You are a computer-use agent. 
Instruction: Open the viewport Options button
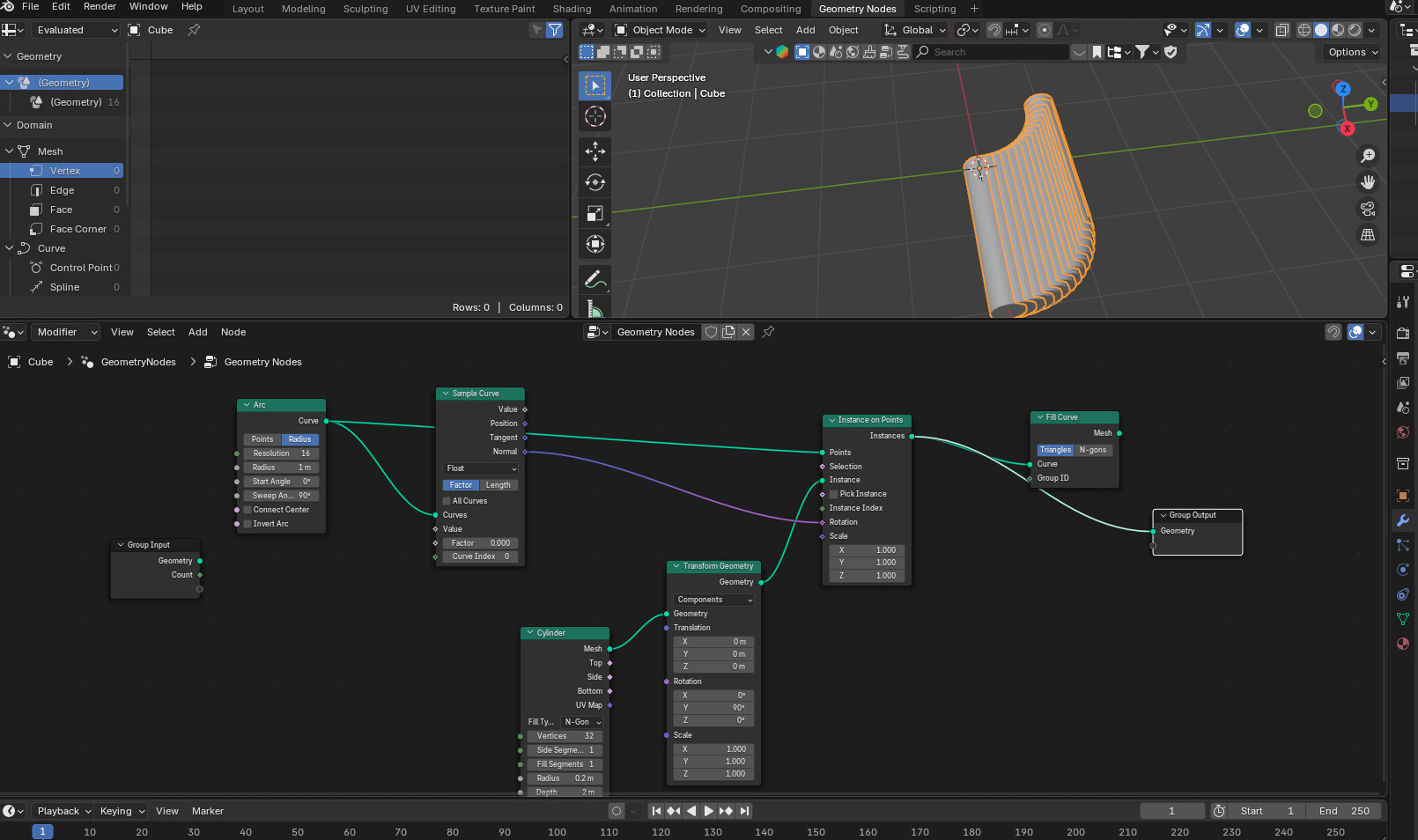[x=1352, y=52]
